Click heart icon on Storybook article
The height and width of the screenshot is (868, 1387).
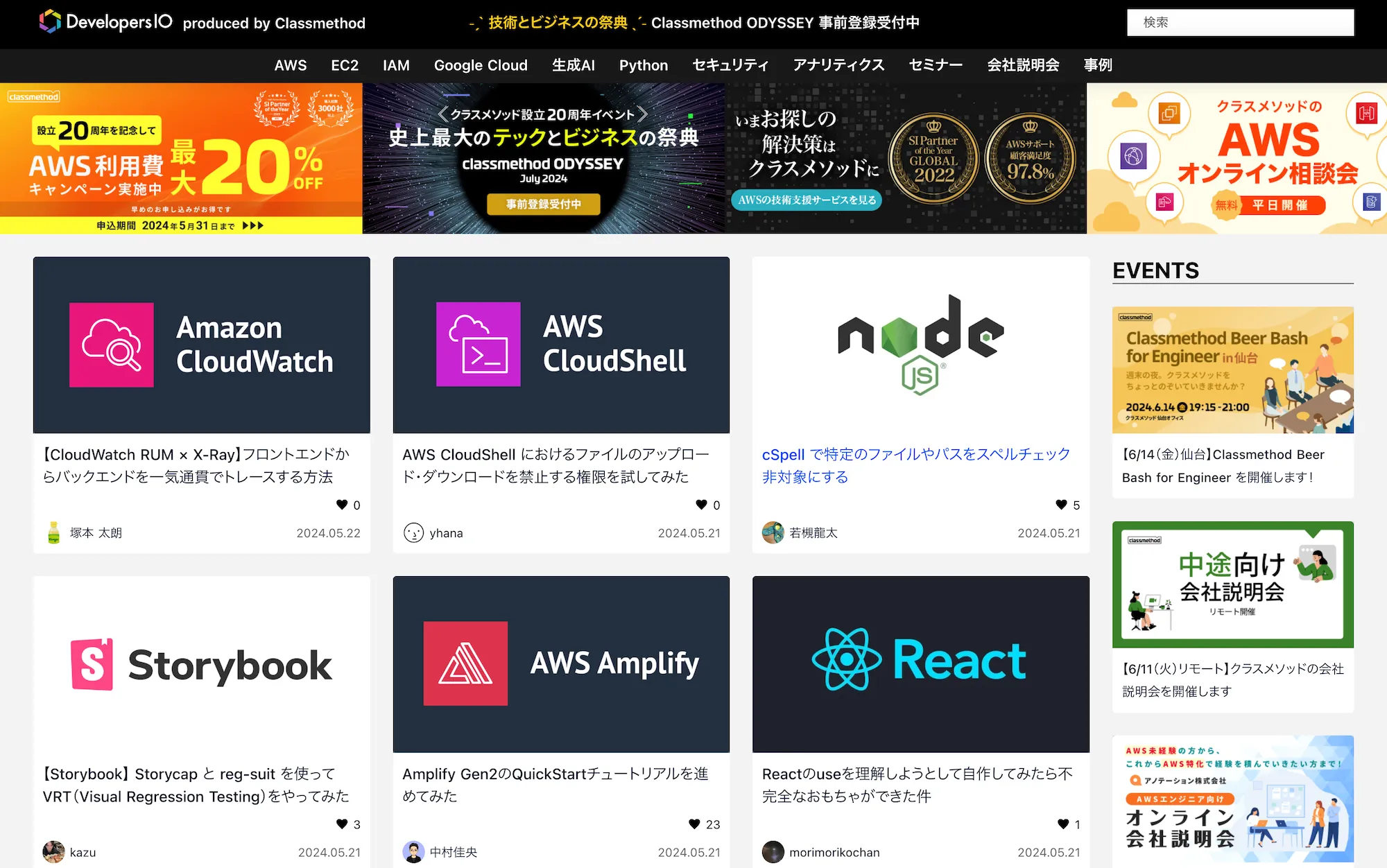(x=342, y=824)
